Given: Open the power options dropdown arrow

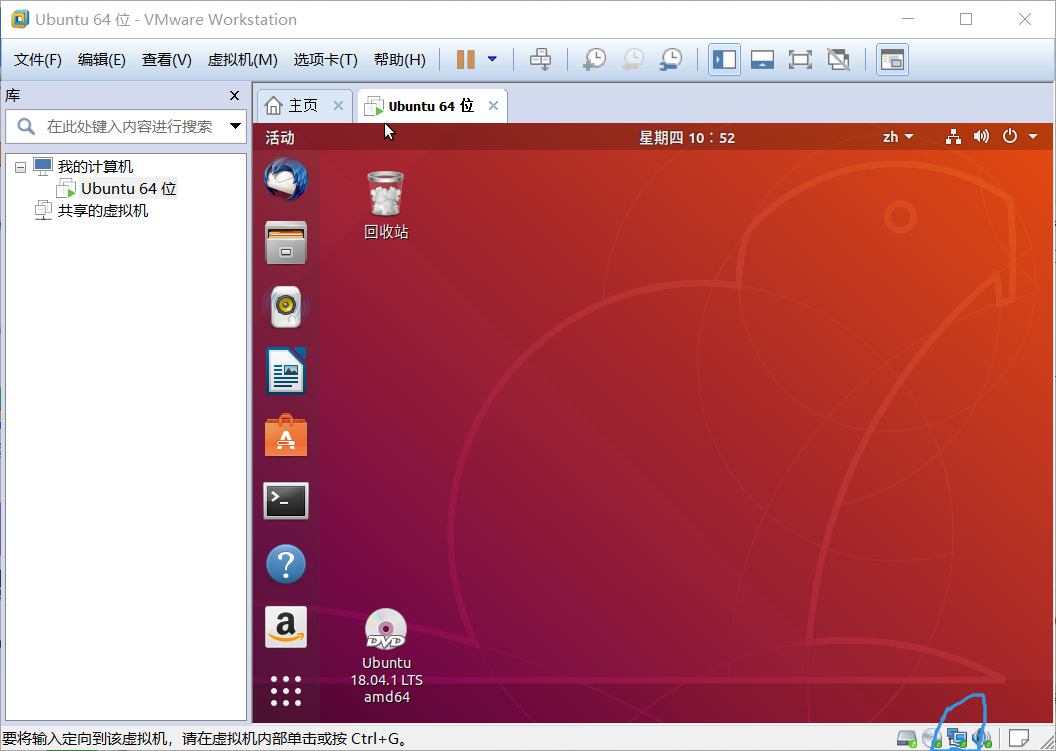Looking at the screenshot, I should tap(492, 59).
